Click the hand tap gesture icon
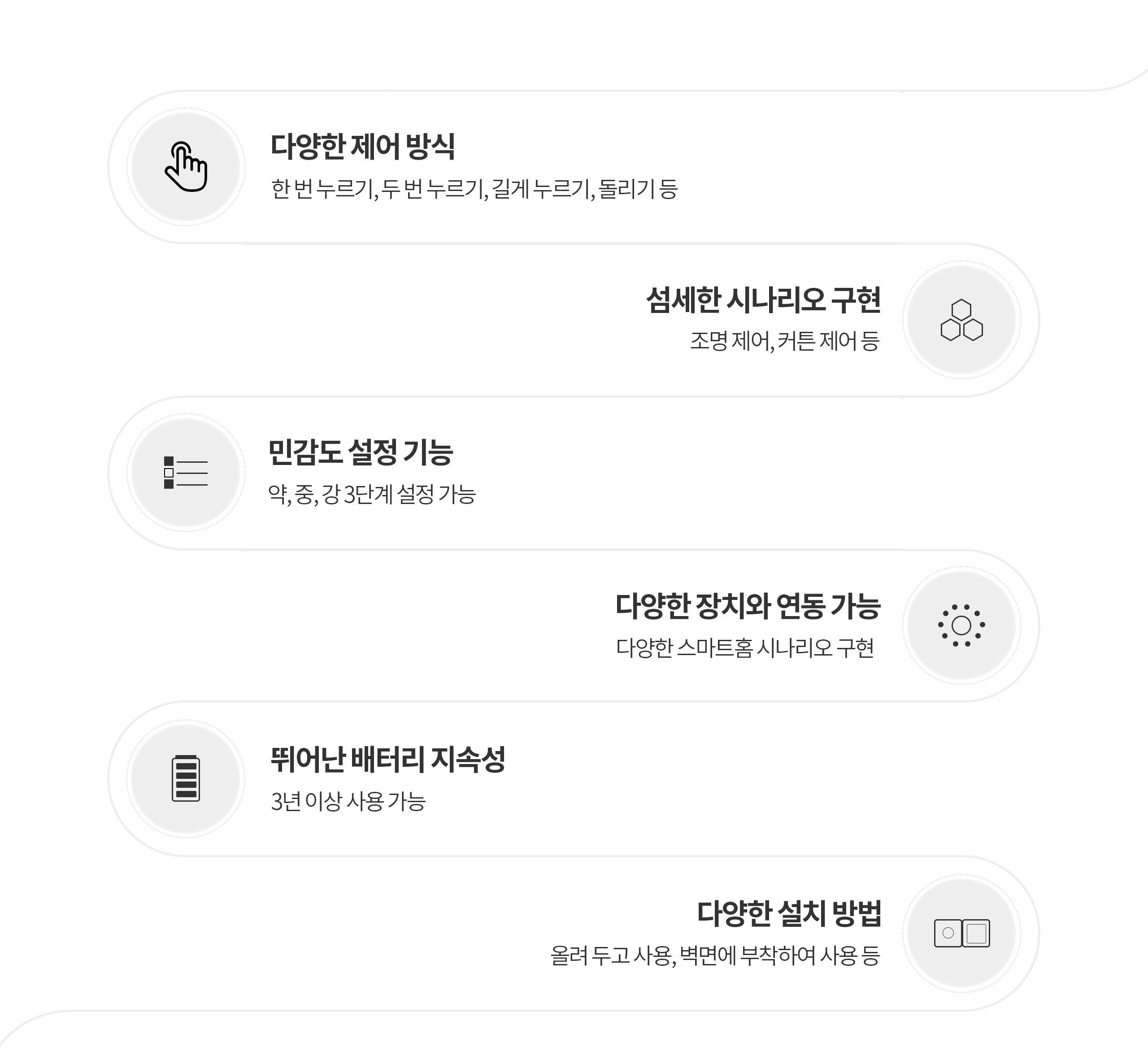Image resolution: width=1148 pixels, height=1051 pixels. click(x=186, y=166)
